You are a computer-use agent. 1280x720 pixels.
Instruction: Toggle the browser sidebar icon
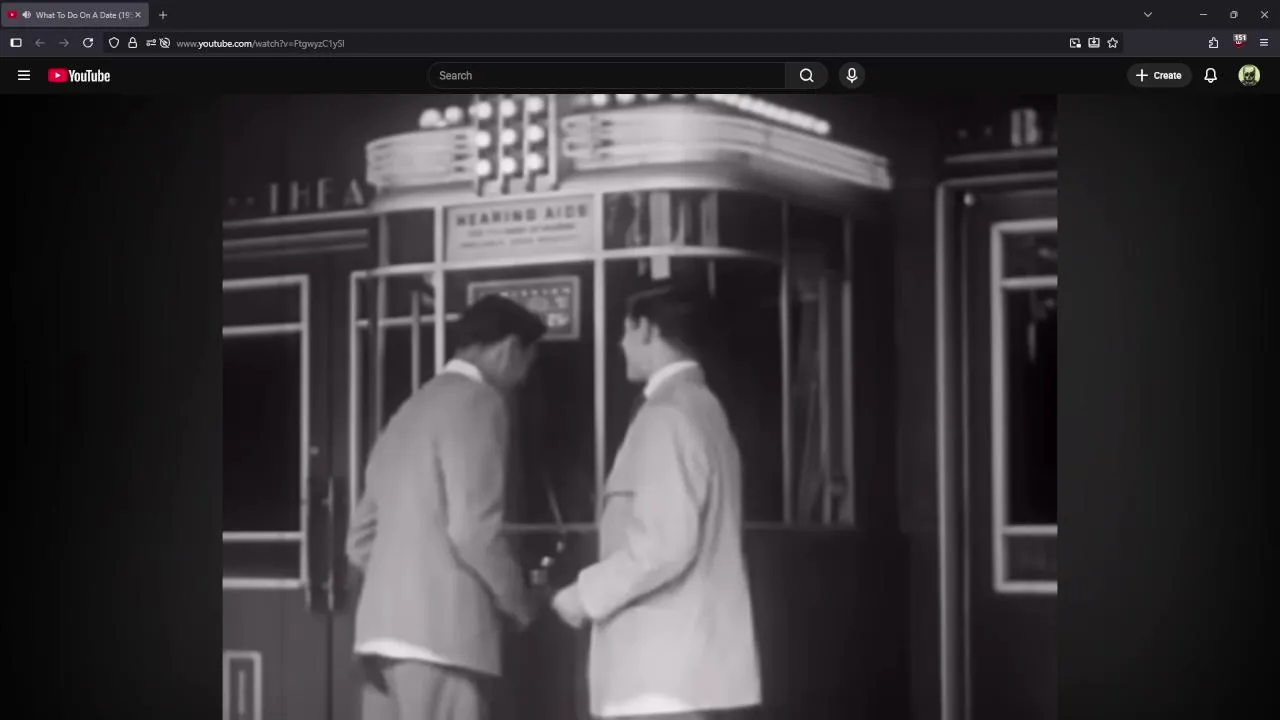16,43
